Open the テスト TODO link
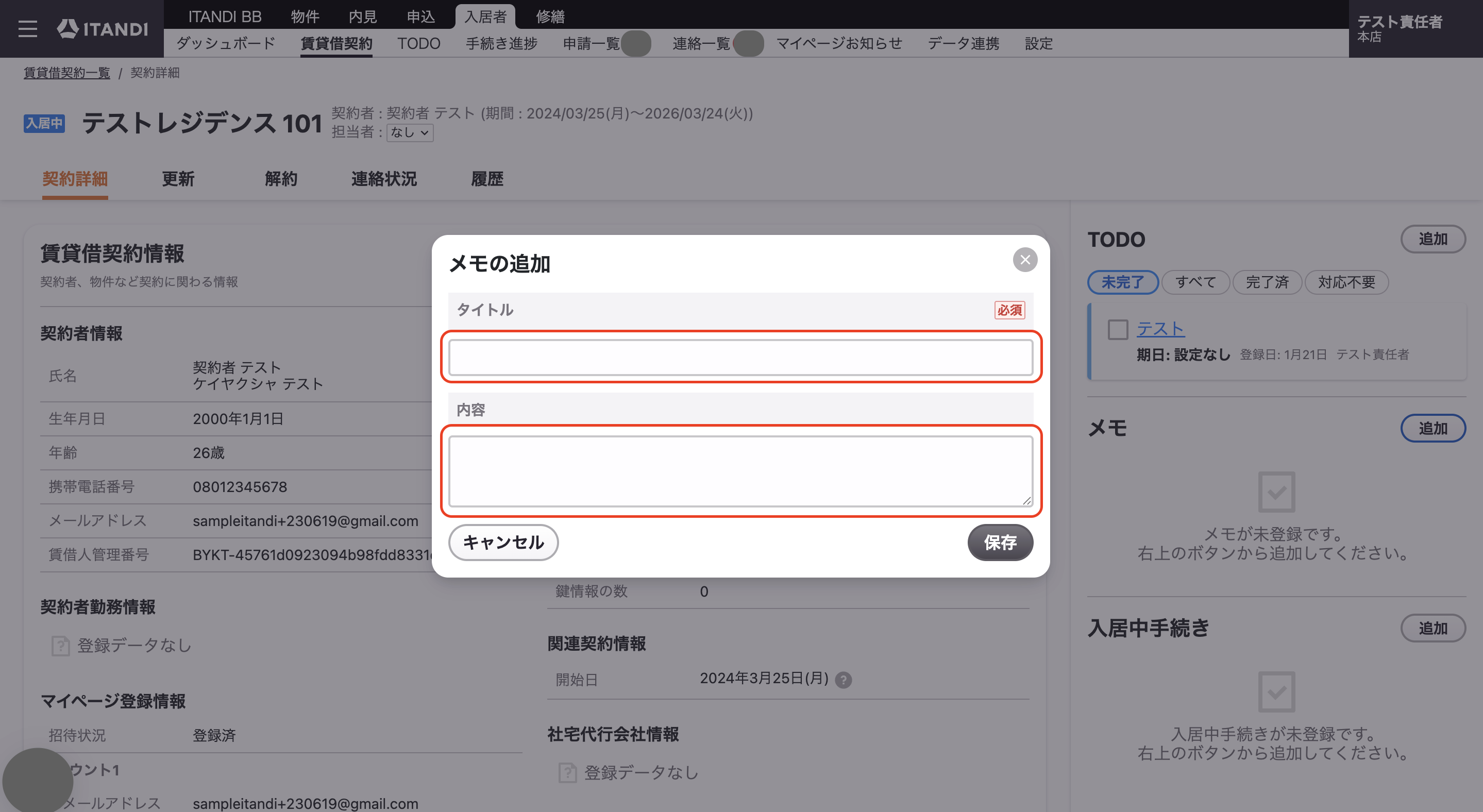Screen dimensions: 1483x812 [1160, 329]
